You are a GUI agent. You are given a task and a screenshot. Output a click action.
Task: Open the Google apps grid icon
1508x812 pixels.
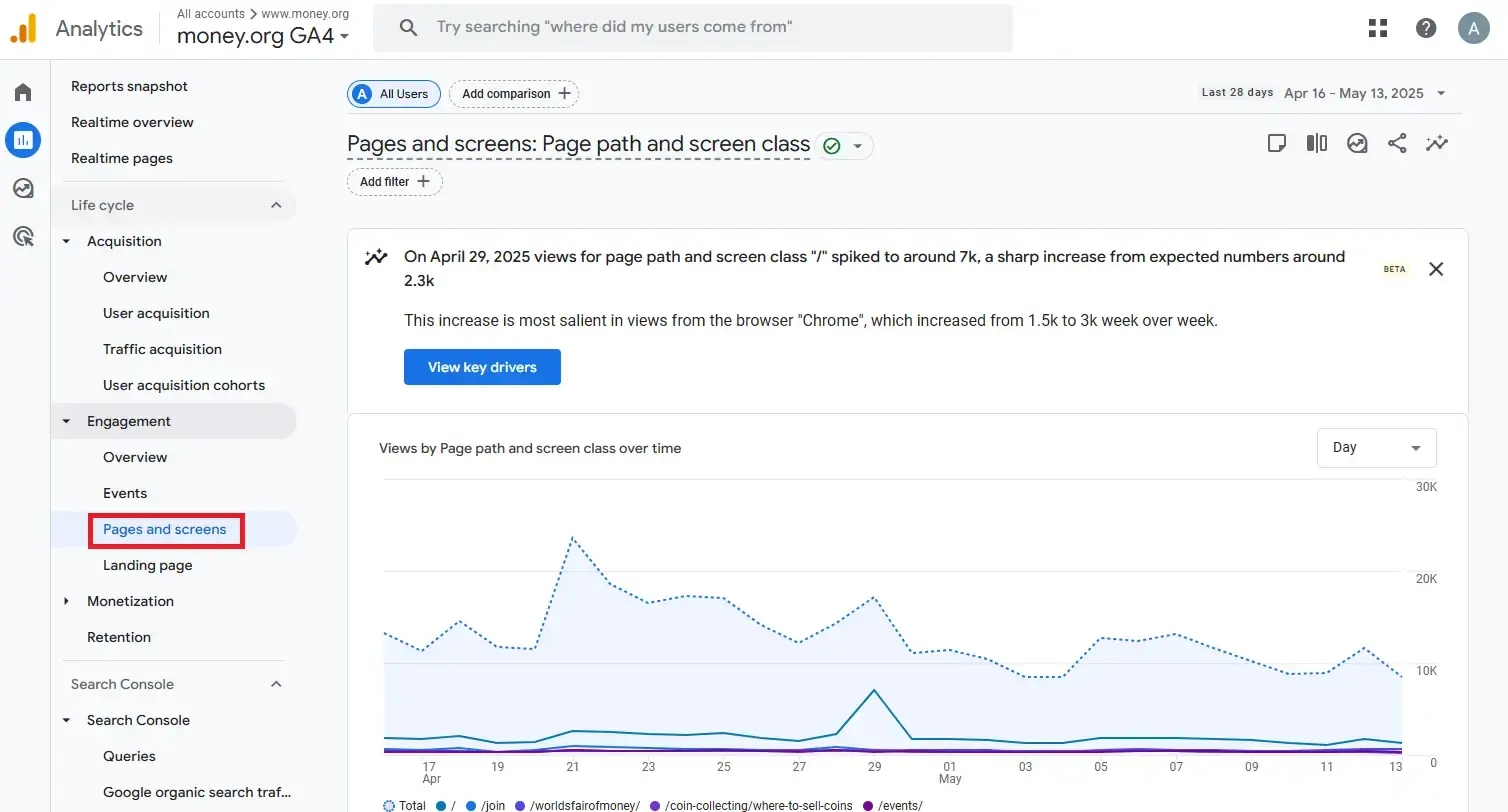[1378, 28]
